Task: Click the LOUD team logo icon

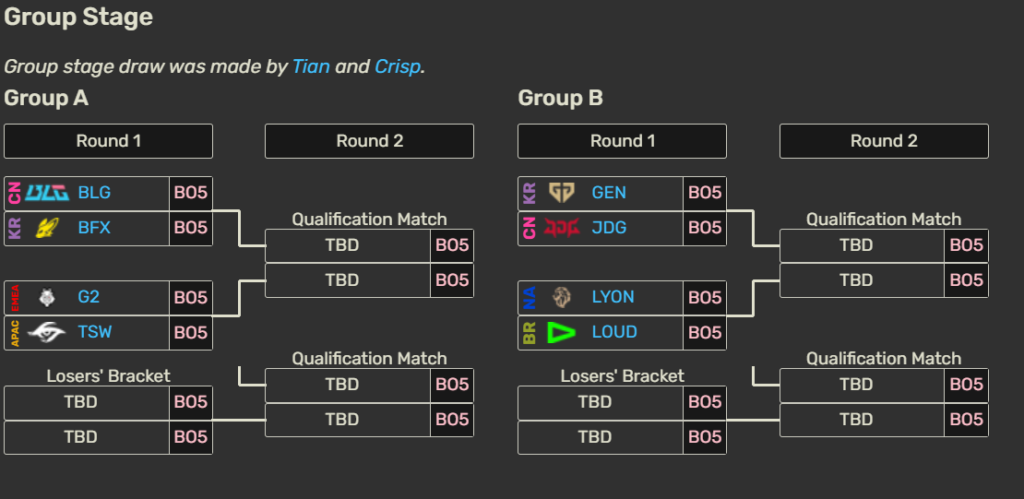Action: (x=561, y=332)
